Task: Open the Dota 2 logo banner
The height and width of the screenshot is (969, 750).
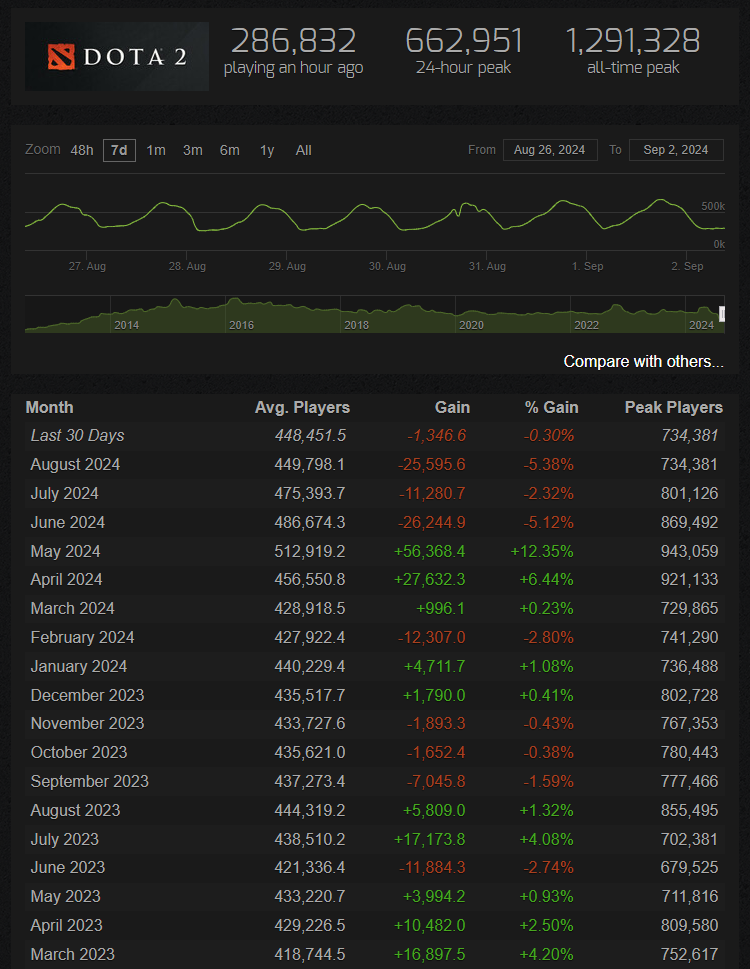Action: 117,56
